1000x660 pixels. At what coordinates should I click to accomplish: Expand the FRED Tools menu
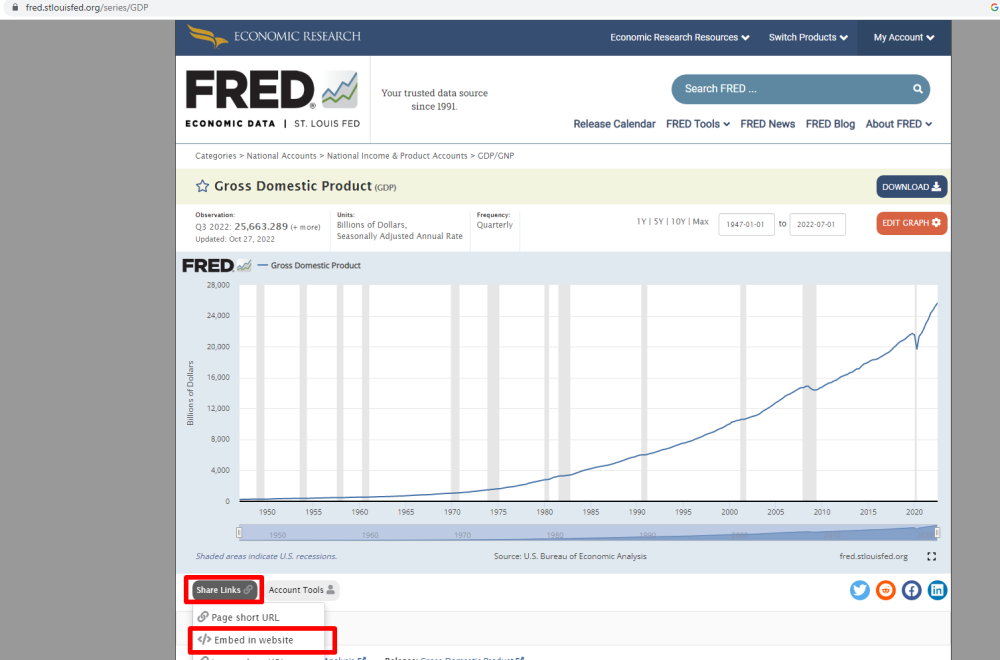coord(698,124)
